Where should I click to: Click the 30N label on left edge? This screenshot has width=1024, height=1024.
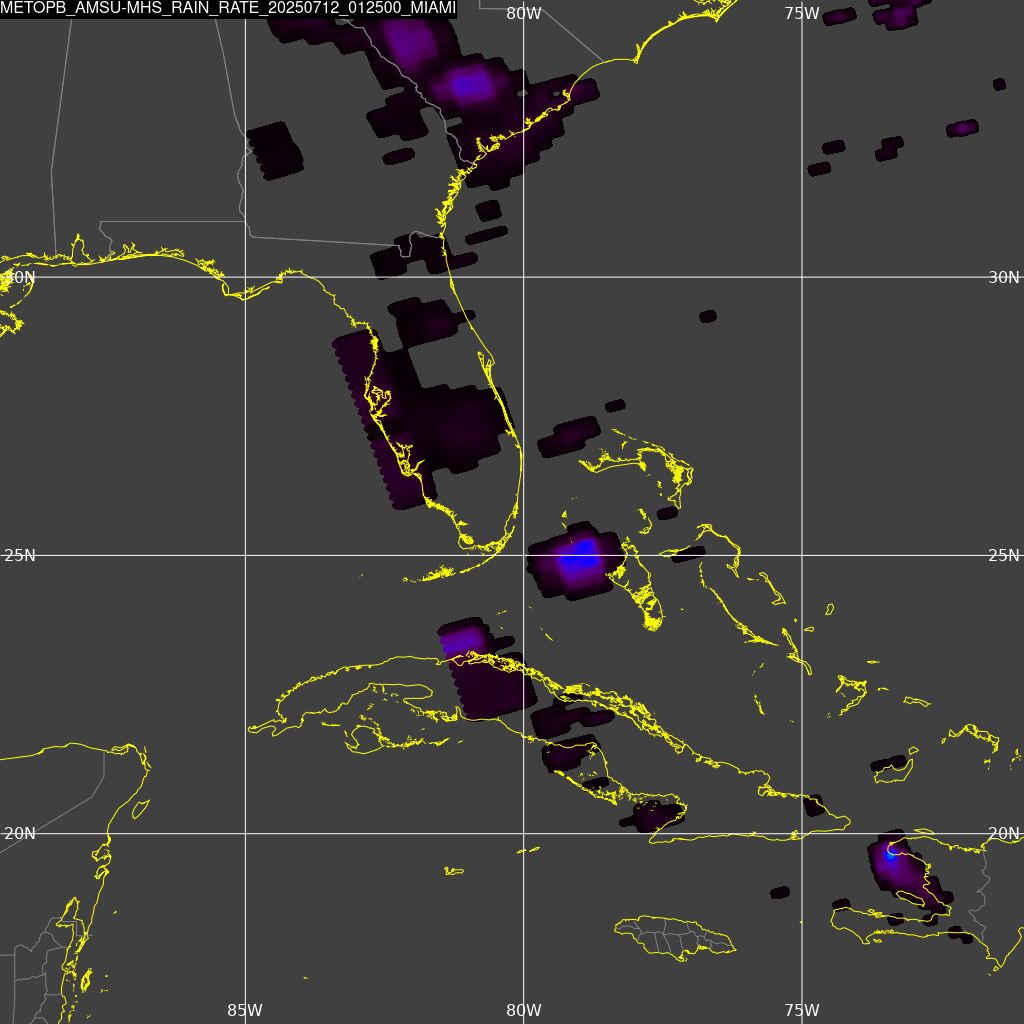[18, 278]
